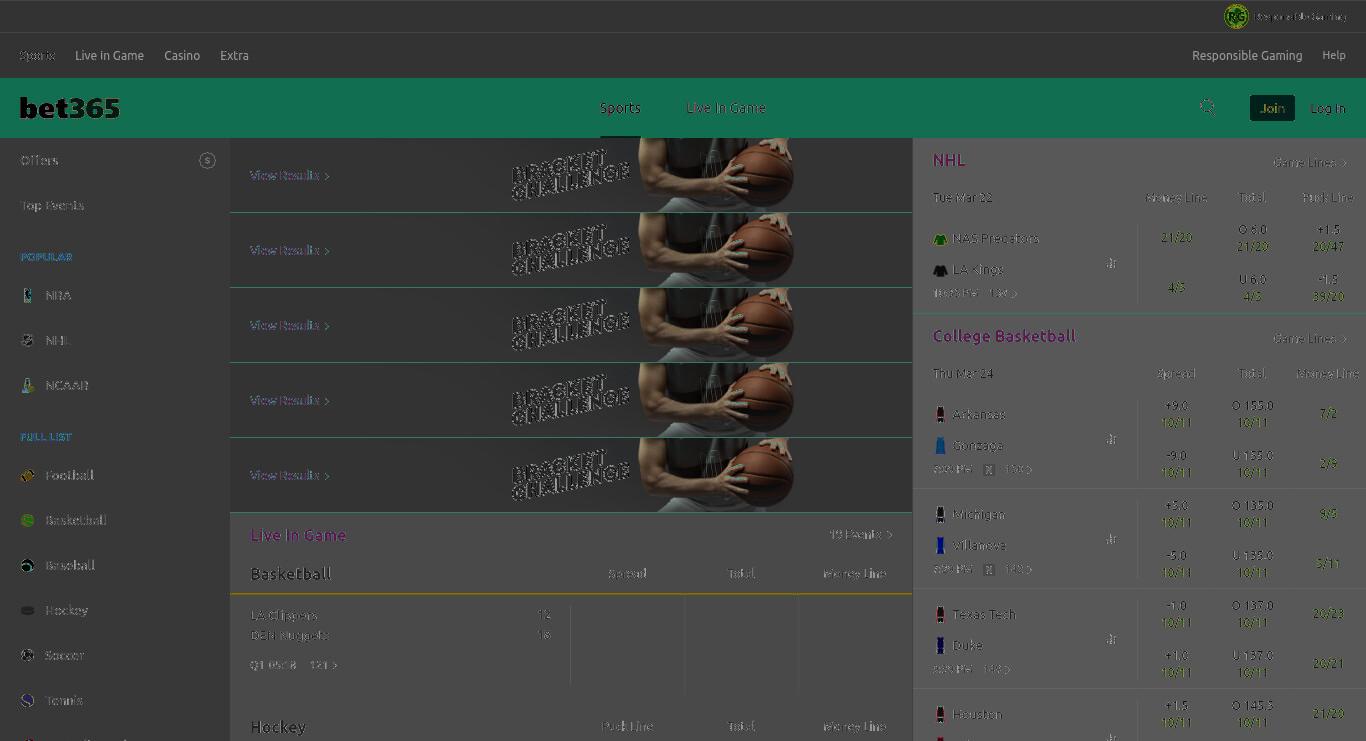Screen dimensions: 1366x741
Task: Click the circled S icon beside Offers
Action: [207, 160]
